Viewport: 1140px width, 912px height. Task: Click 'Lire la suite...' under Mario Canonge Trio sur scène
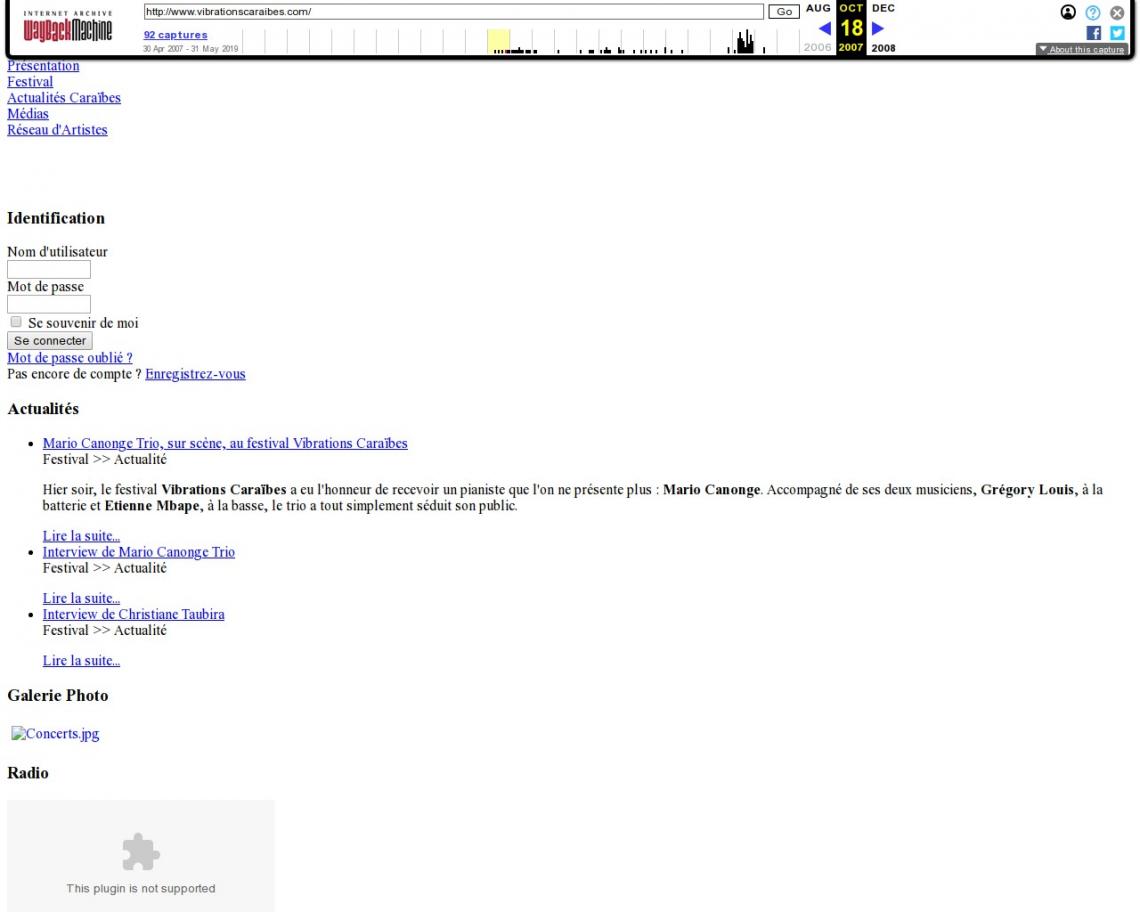81,536
